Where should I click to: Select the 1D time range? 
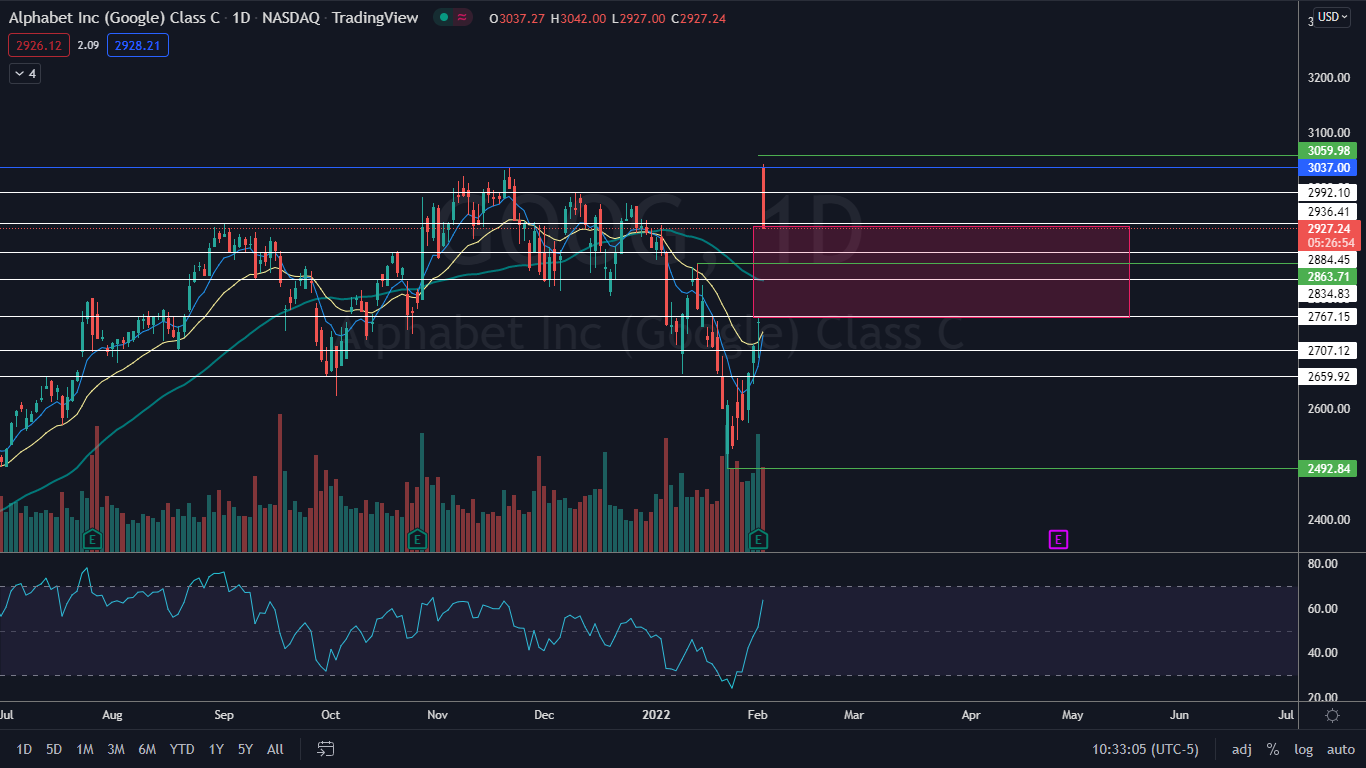[24, 749]
